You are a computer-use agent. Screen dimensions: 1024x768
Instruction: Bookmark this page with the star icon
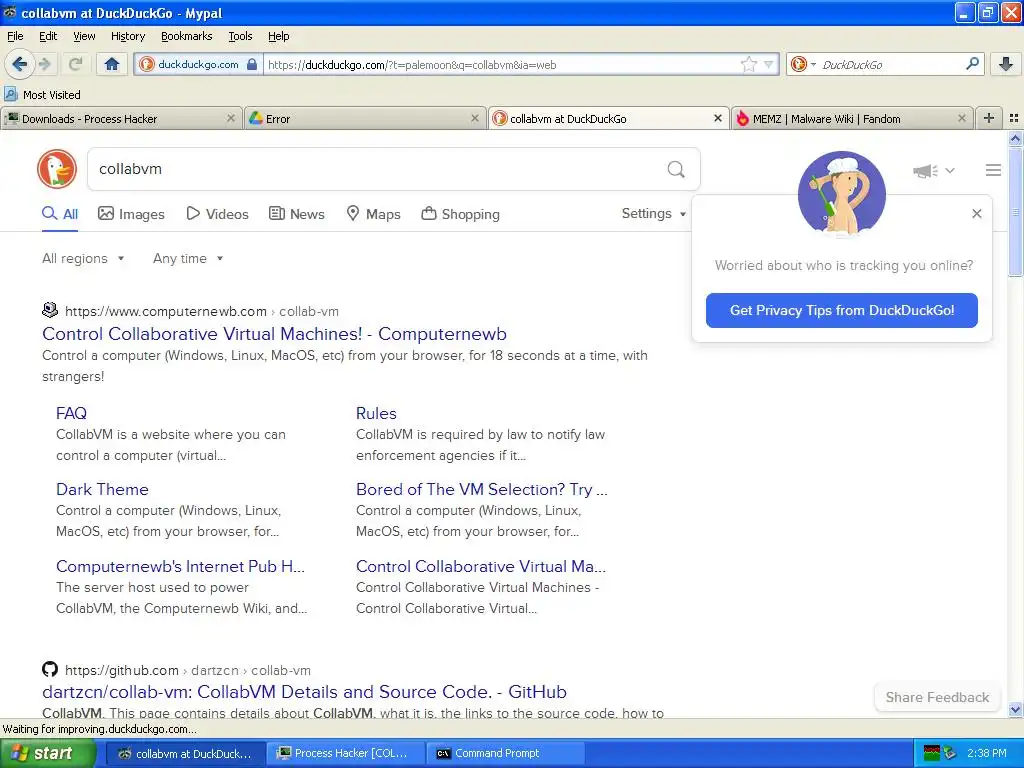tap(748, 65)
